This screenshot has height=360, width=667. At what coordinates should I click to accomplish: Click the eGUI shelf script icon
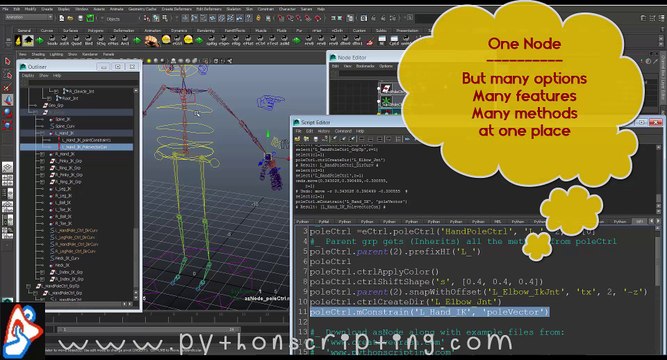point(177,40)
